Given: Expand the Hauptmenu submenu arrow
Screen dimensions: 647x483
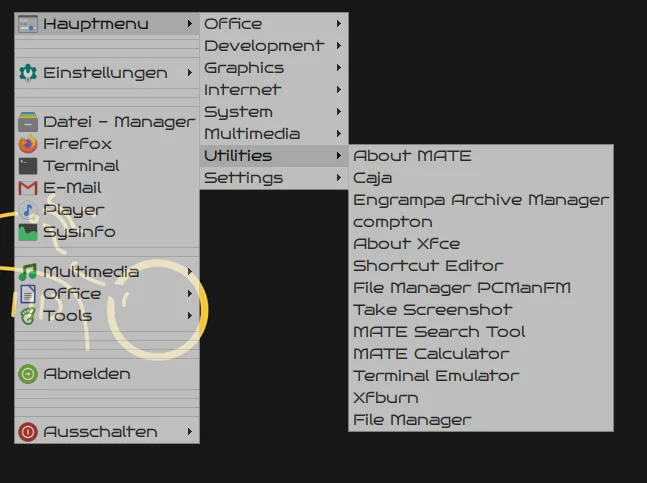Looking at the screenshot, I should [x=189, y=24].
